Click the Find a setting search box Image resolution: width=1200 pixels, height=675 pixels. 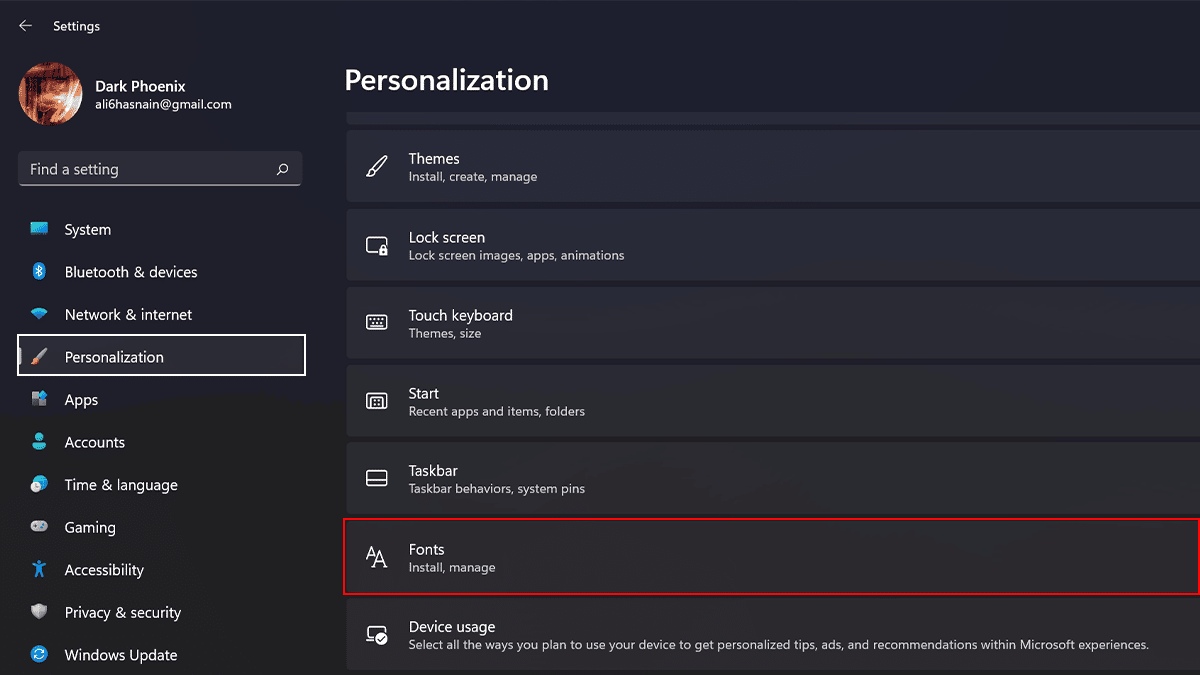click(x=150, y=169)
